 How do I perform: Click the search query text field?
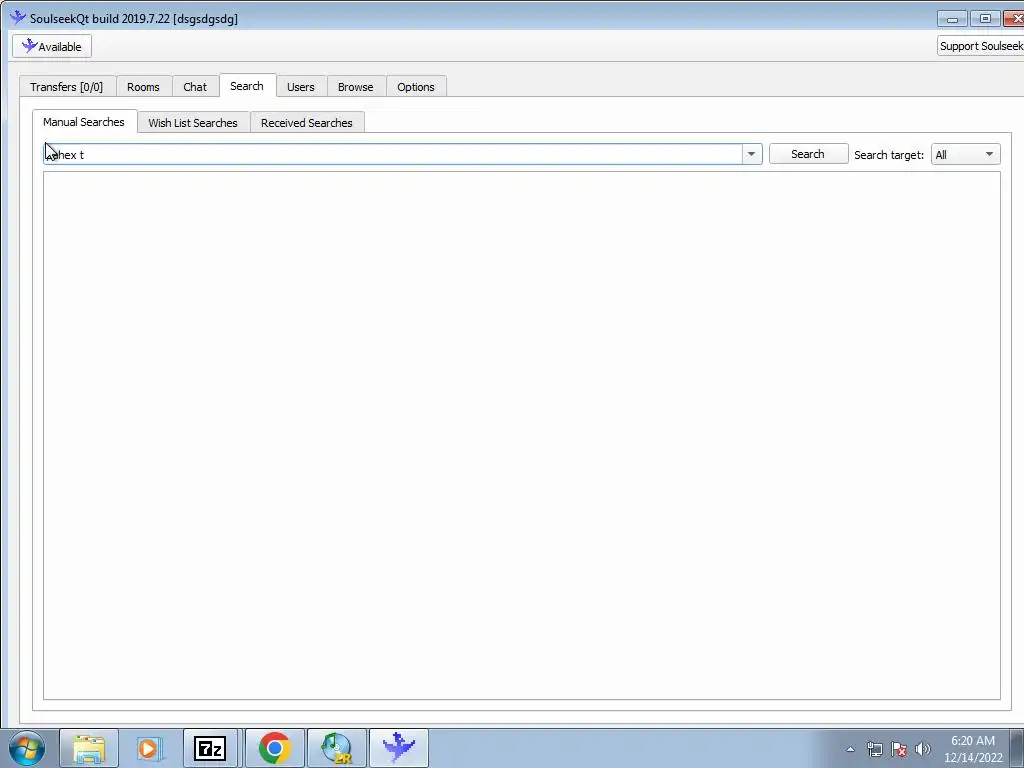pyautogui.click(x=392, y=155)
